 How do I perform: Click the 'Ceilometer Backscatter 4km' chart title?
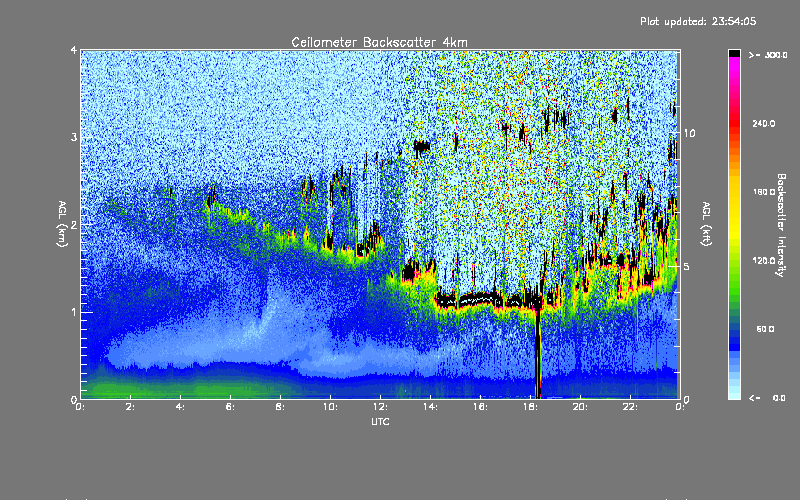[x=379, y=42]
